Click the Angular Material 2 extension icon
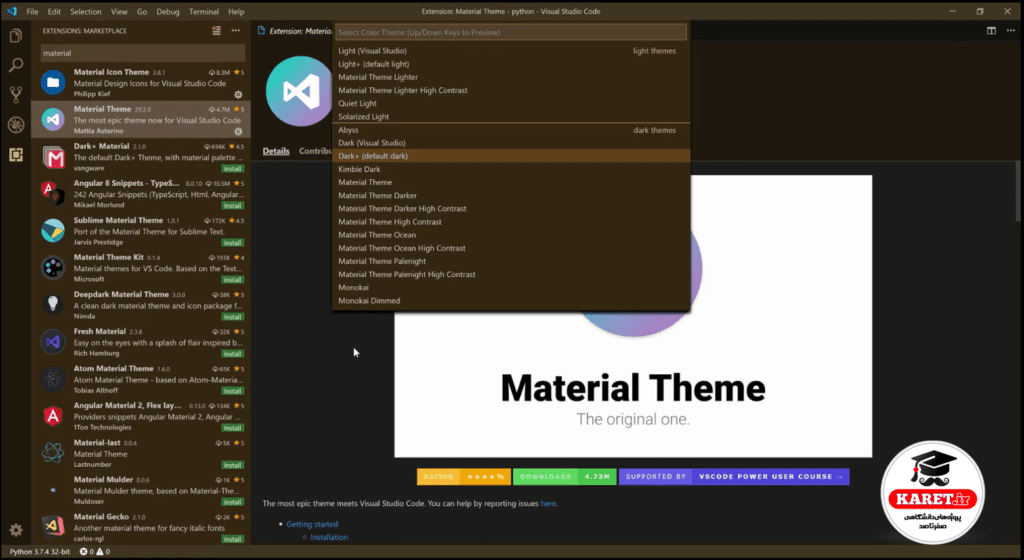 click(53, 416)
